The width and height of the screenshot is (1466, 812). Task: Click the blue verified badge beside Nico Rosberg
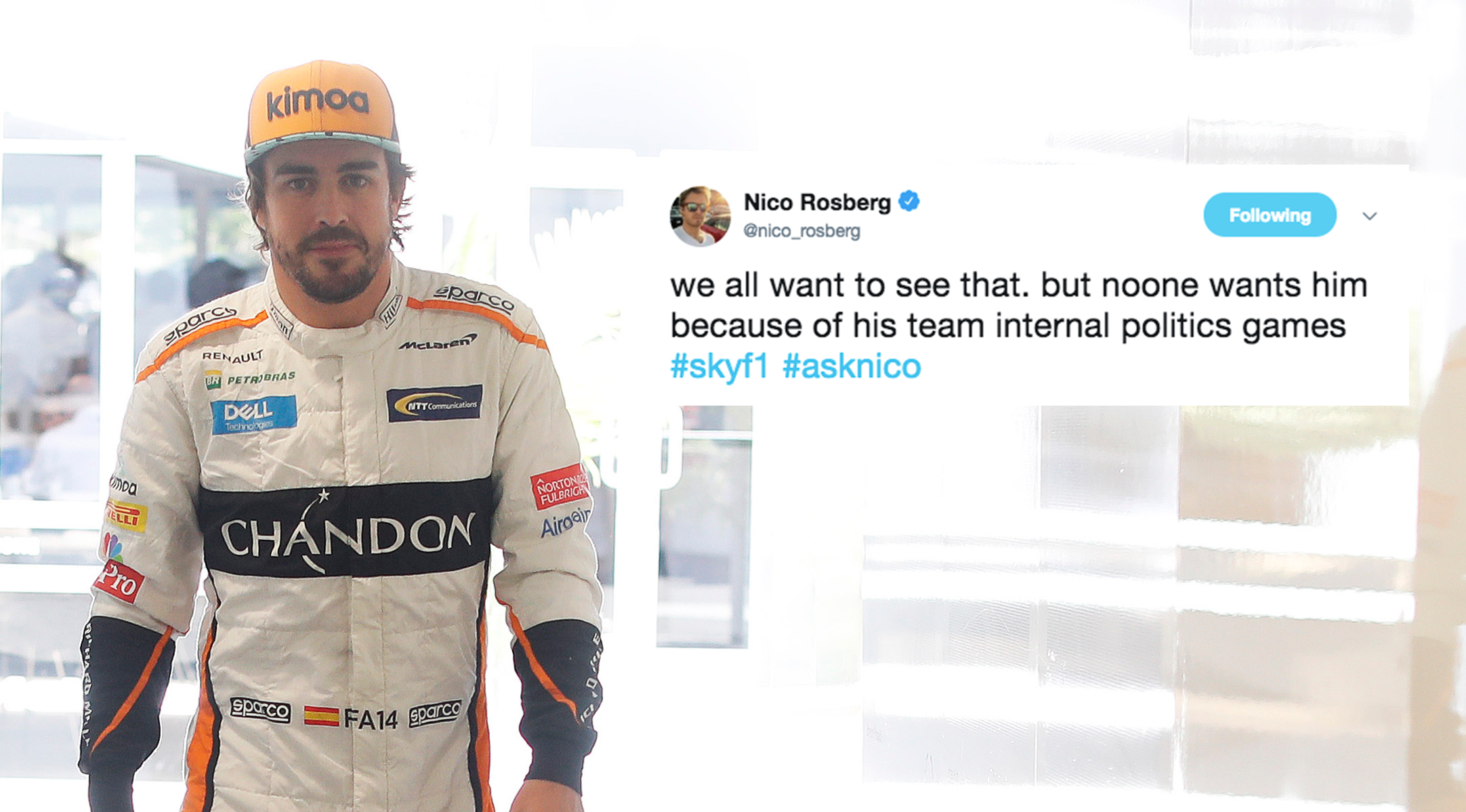point(908,202)
